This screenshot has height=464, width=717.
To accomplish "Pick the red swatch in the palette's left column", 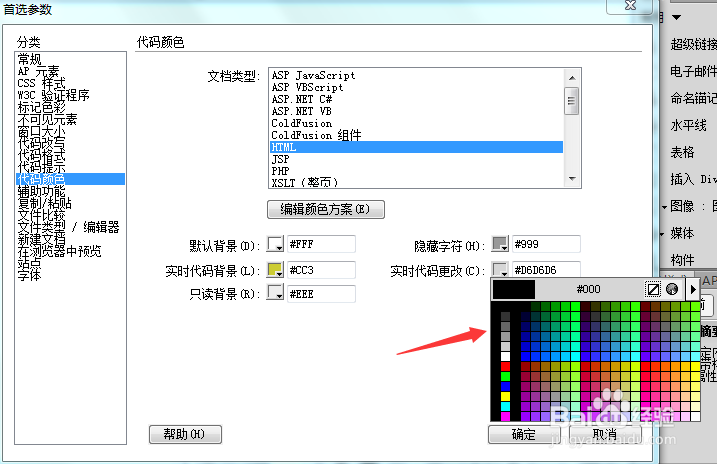I will click(x=505, y=366).
